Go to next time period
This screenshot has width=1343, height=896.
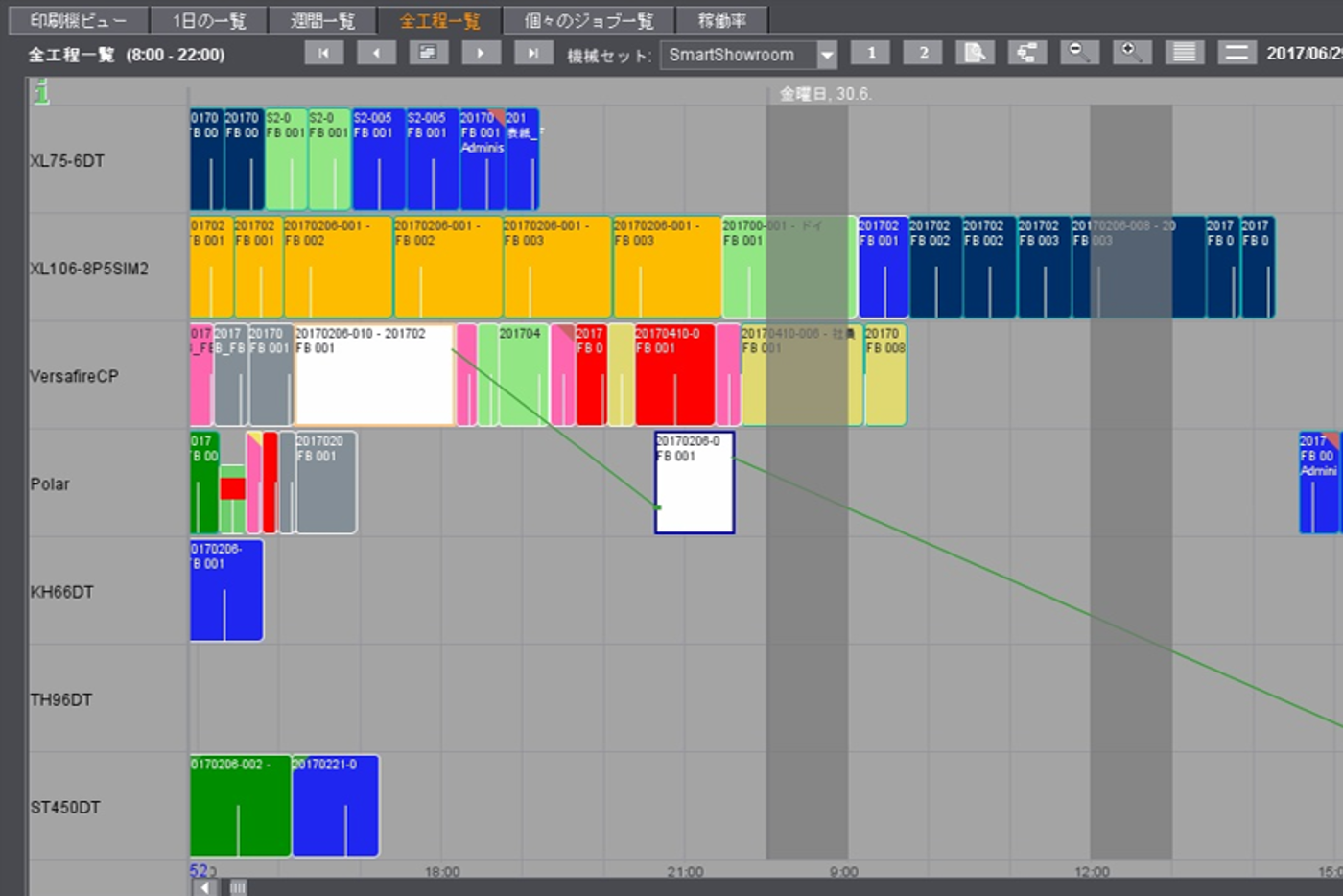[x=481, y=54]
